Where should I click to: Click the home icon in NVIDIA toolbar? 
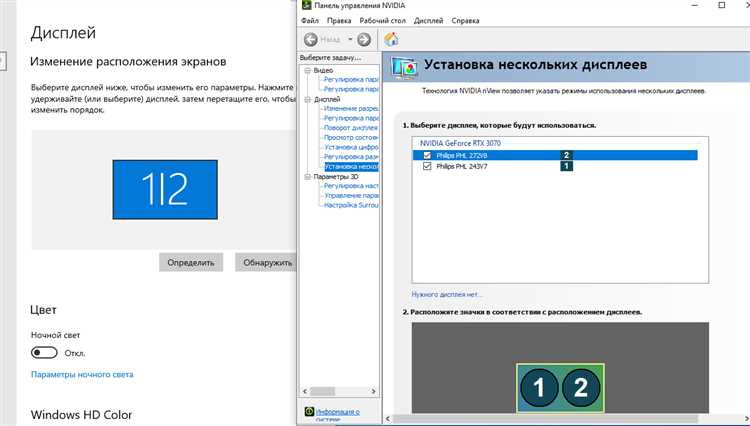pyautogui.click(x=391, y=39)
